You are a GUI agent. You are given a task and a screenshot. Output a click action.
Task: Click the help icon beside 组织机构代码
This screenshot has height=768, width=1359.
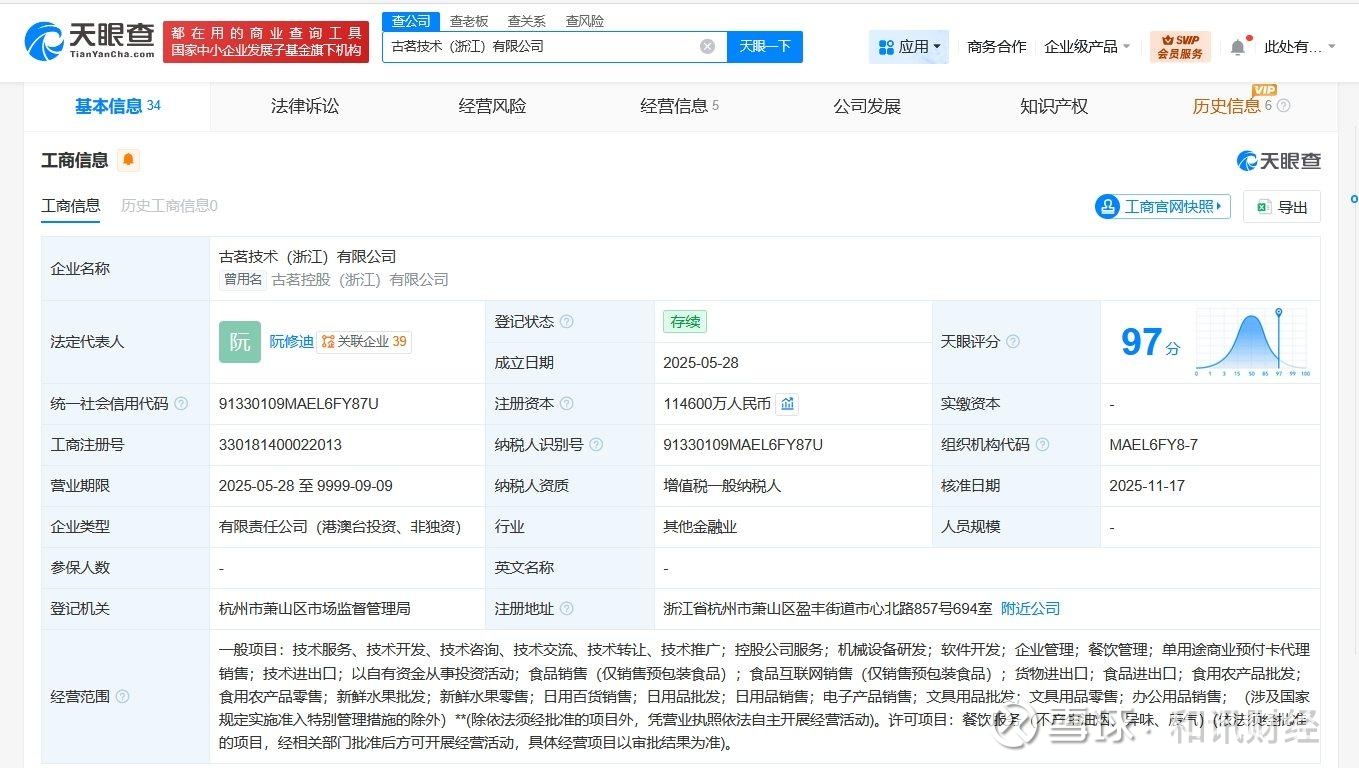pyautogui.click(x=1042, y=445)
